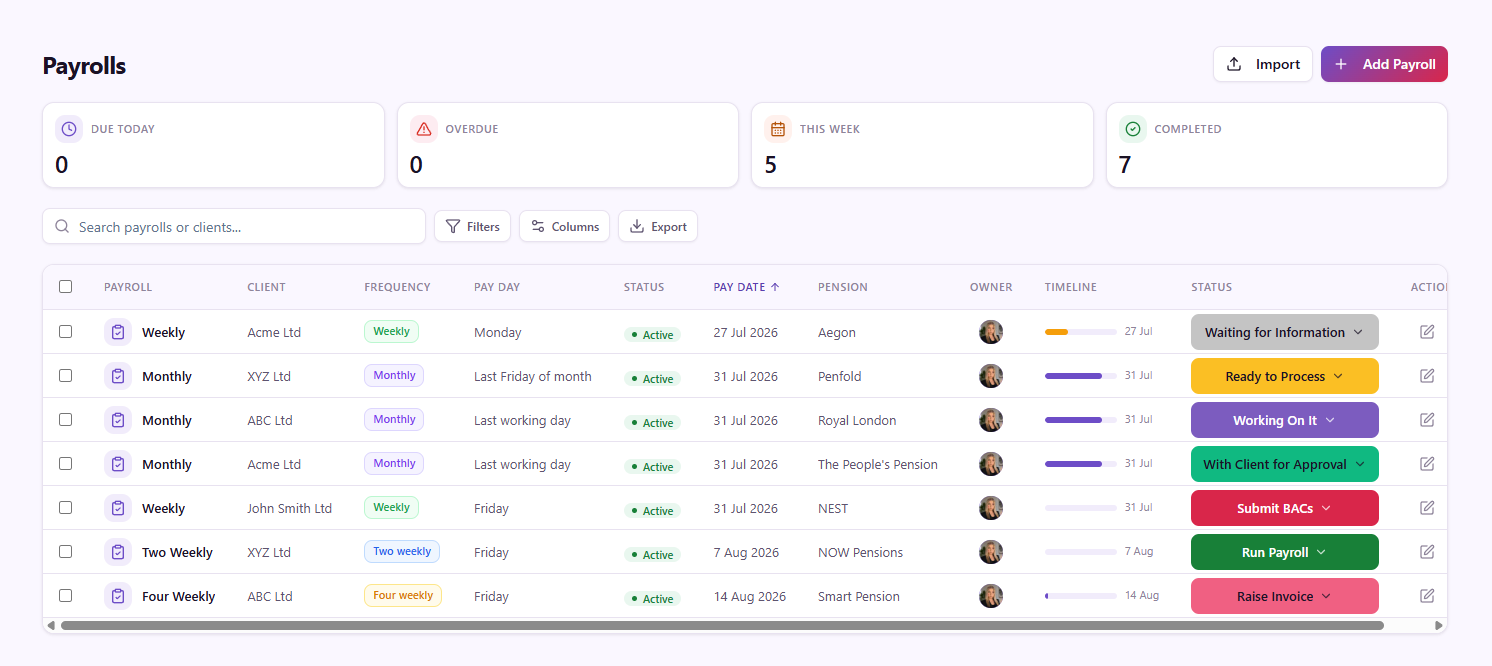
Task: Click the owner avatar in the Penfold row
Action: (x=991, y=376)
